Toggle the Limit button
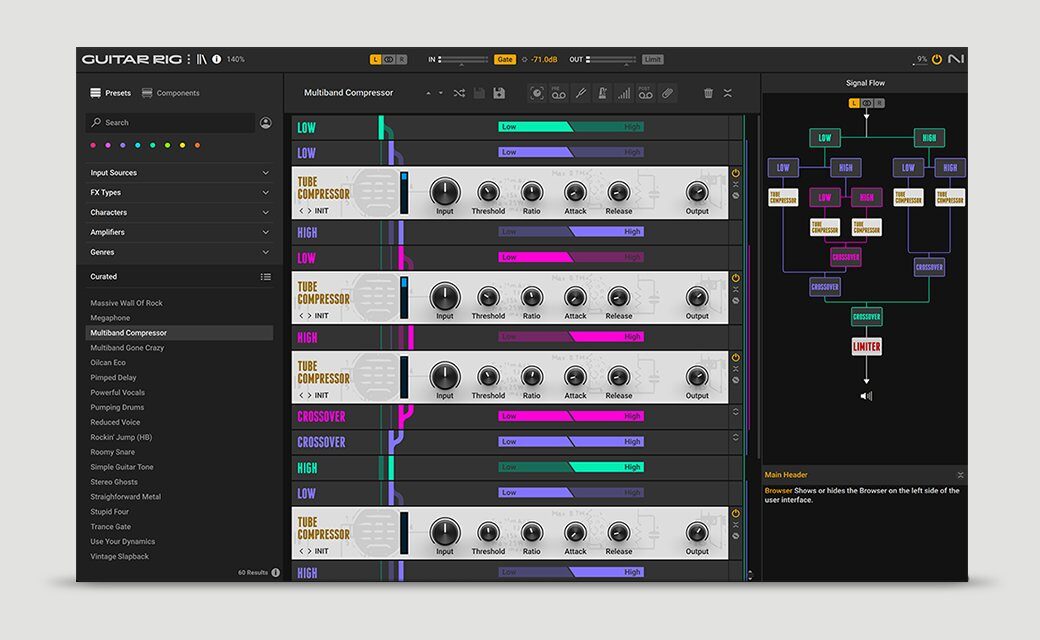 coord(653,60)
